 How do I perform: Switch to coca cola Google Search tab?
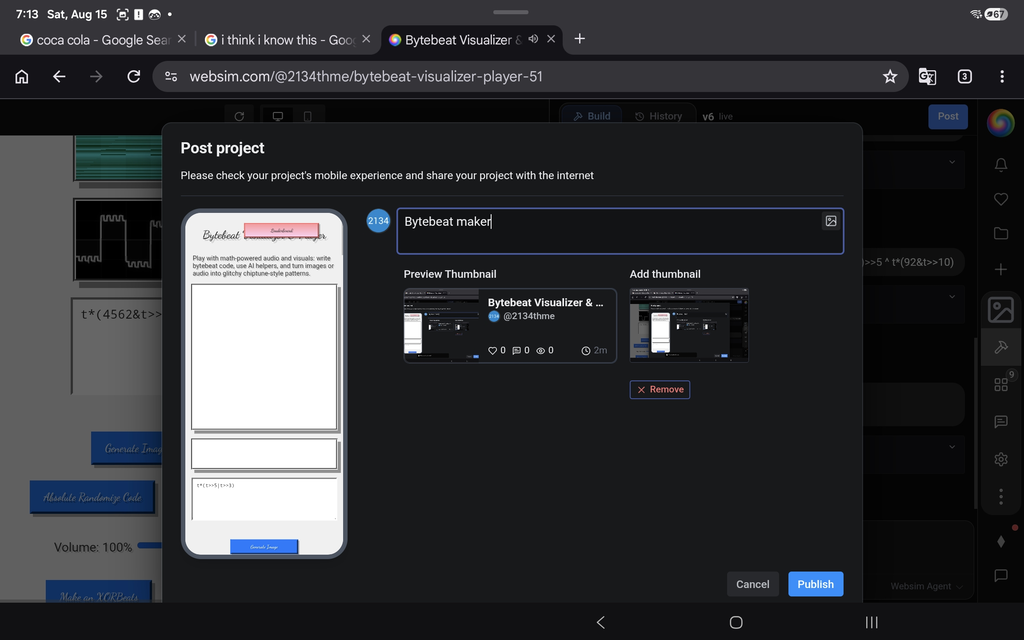(x=95, y=40)
